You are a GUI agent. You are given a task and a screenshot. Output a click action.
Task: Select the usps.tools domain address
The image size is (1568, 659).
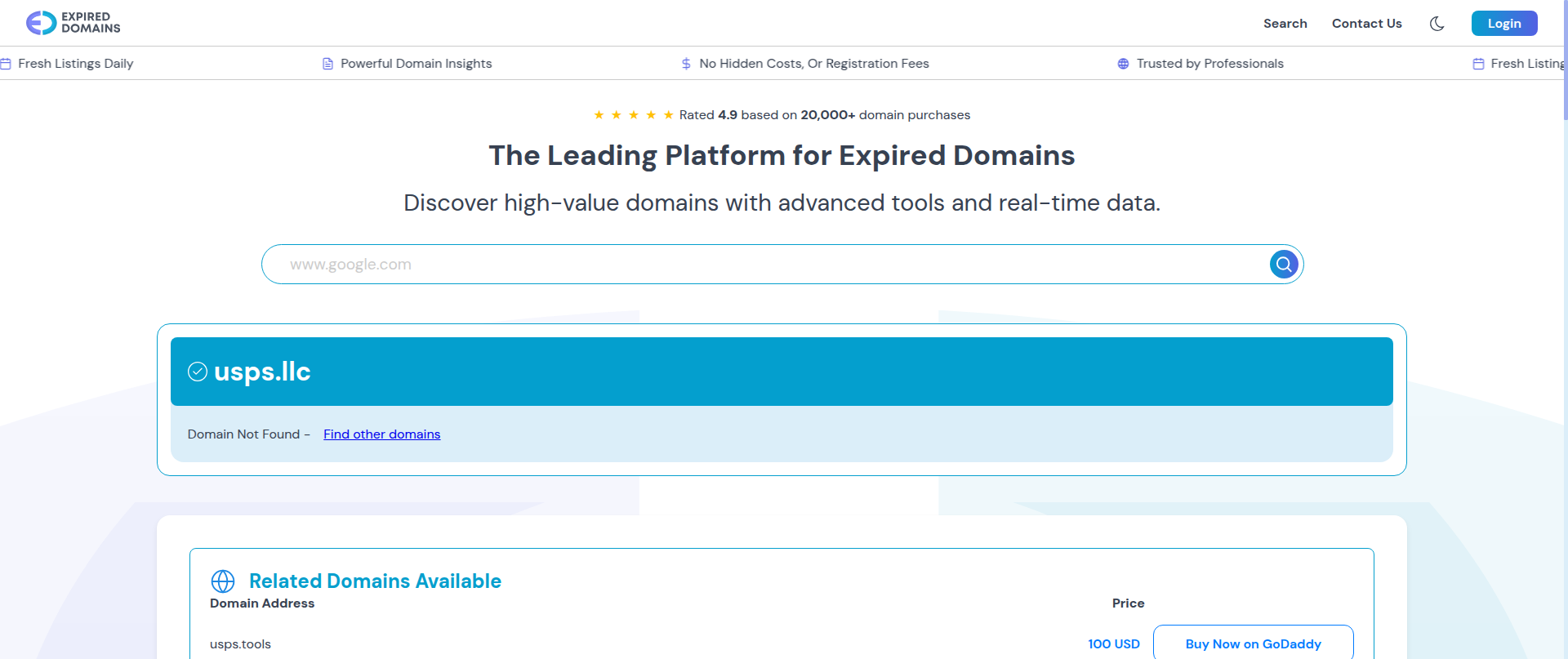[240, 644]
